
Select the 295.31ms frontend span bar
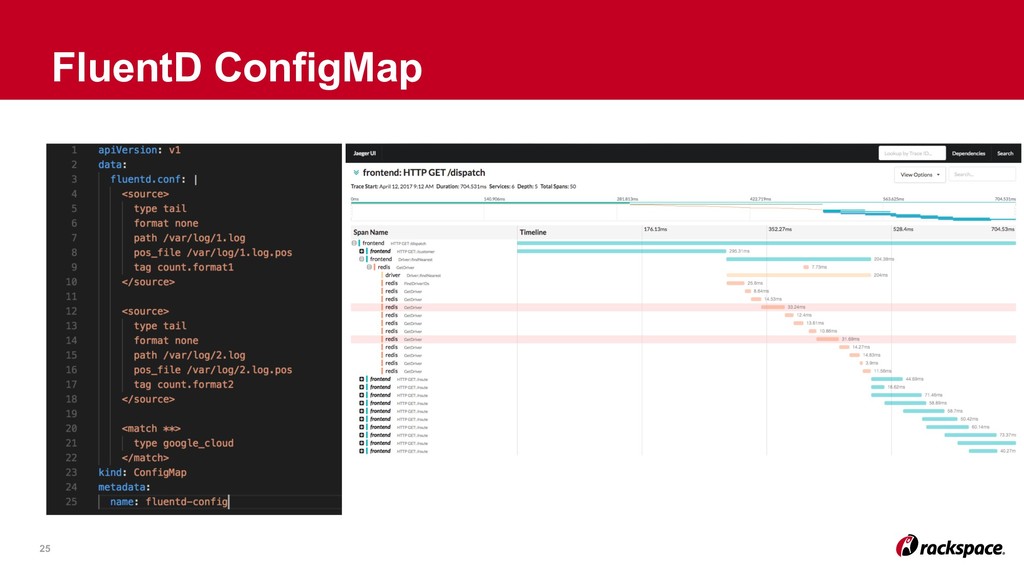pyautogui.click(x=621, y=251)
